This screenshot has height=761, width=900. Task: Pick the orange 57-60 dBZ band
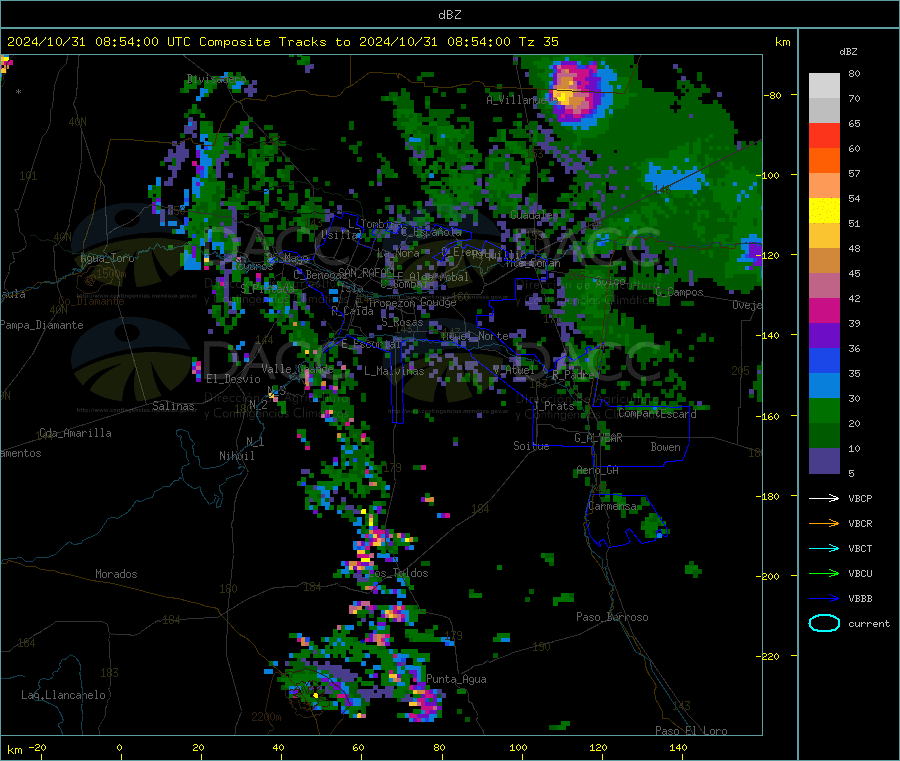pyautogui.click(x=824, y=161)
